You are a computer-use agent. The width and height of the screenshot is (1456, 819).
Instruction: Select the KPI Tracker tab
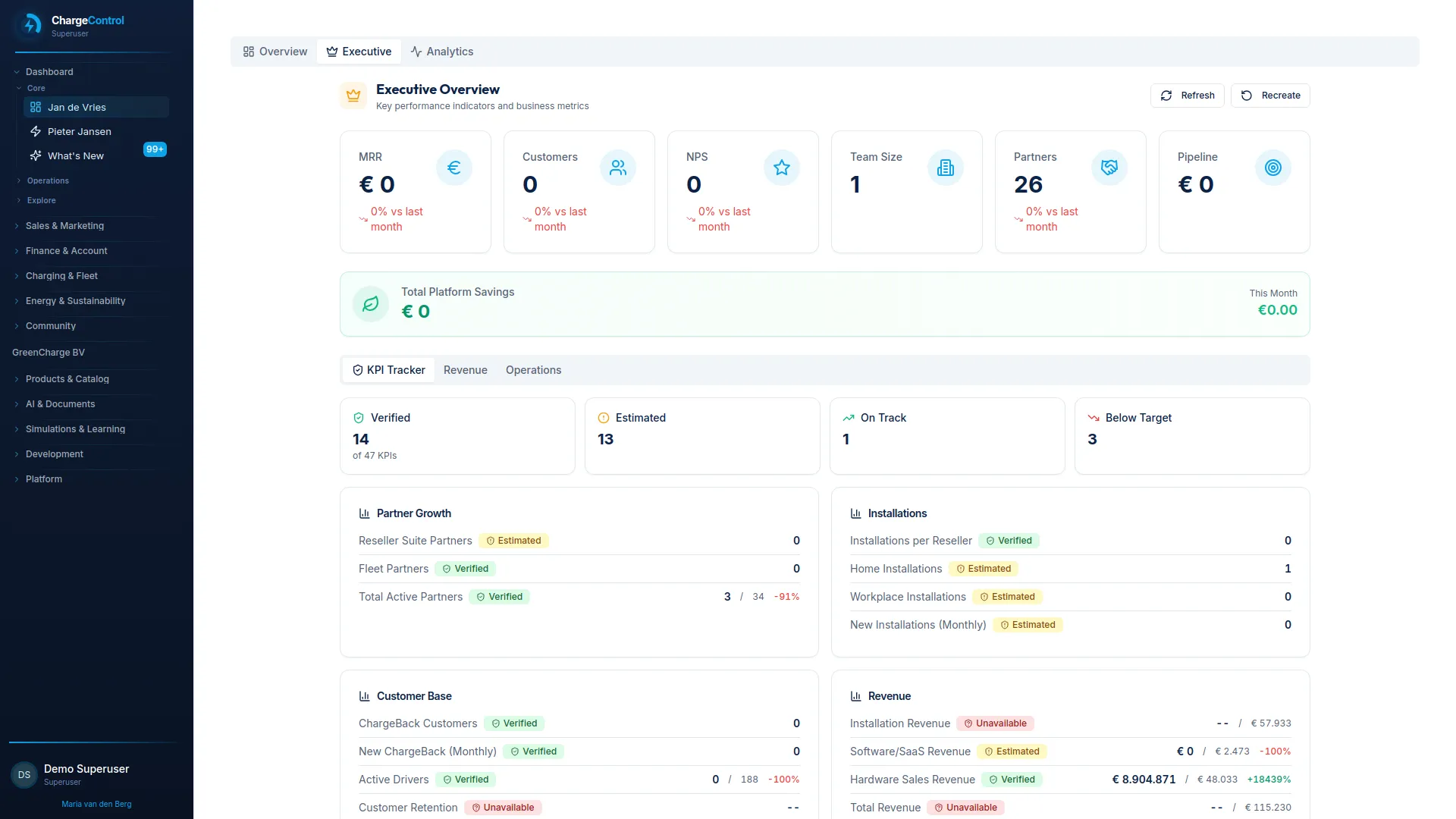click(389, 370)
